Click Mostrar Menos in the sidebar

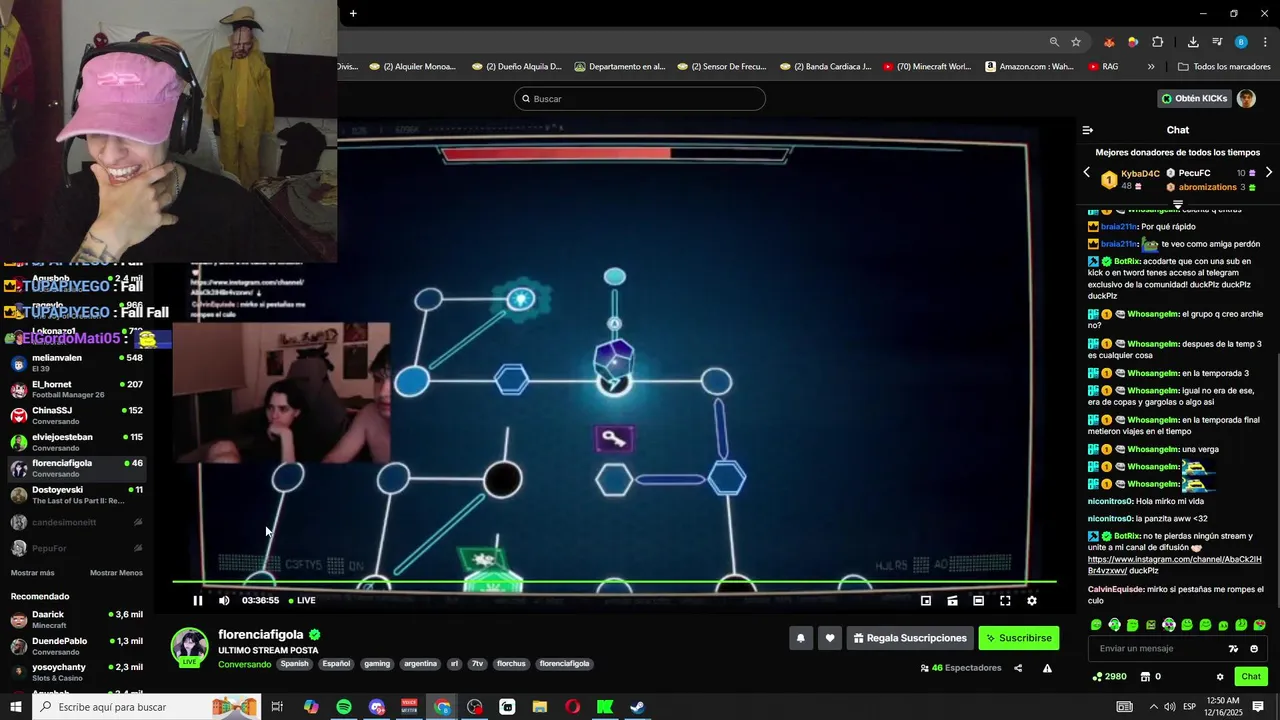pyautogui.click(x=116, y=573)
